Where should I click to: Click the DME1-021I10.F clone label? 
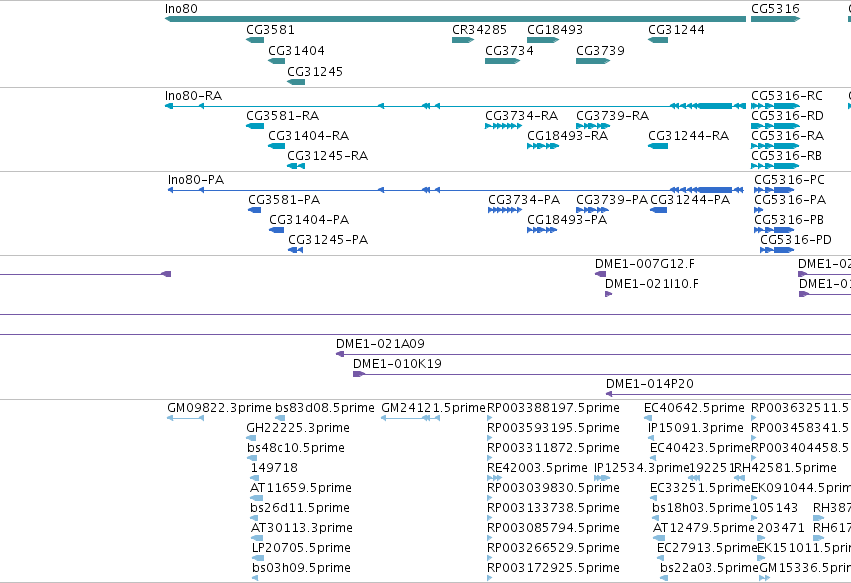[x=652, y=284]
